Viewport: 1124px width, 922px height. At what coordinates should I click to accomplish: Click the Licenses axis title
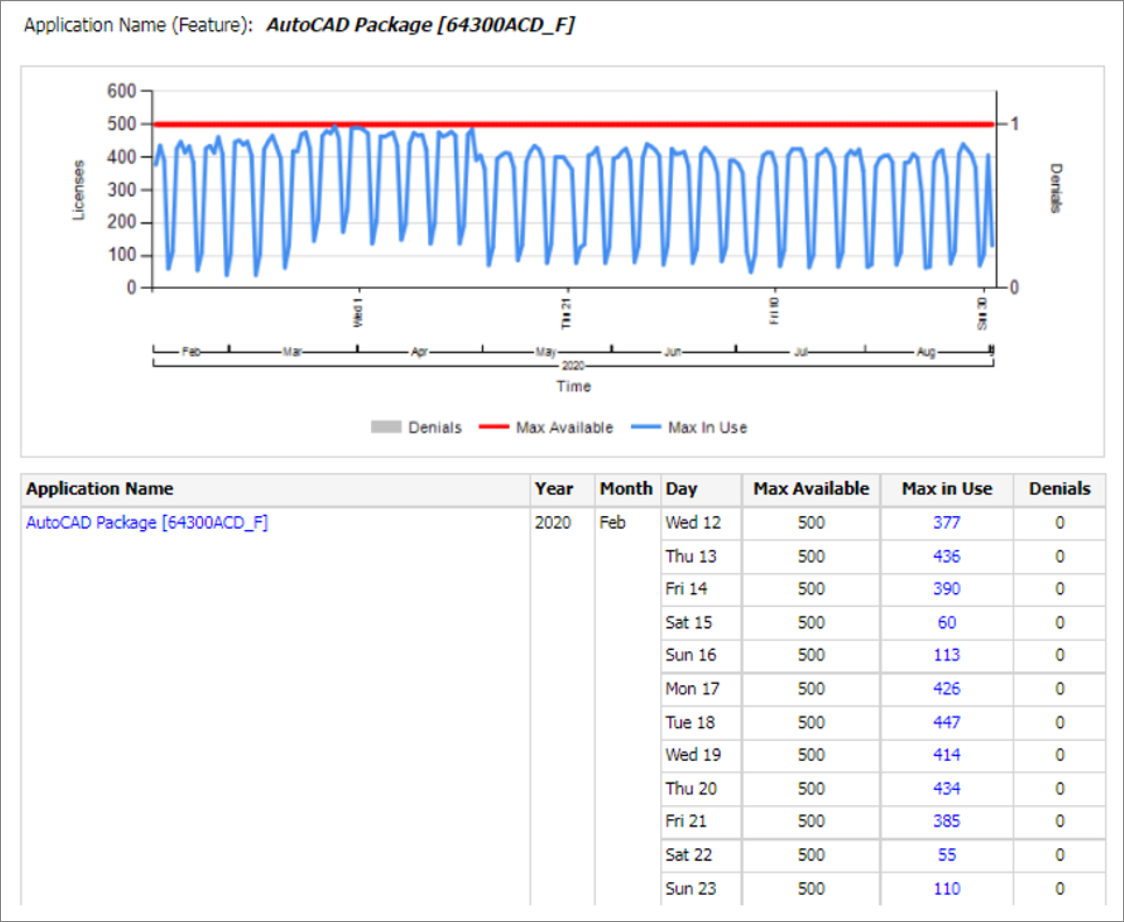pos(79,189)
